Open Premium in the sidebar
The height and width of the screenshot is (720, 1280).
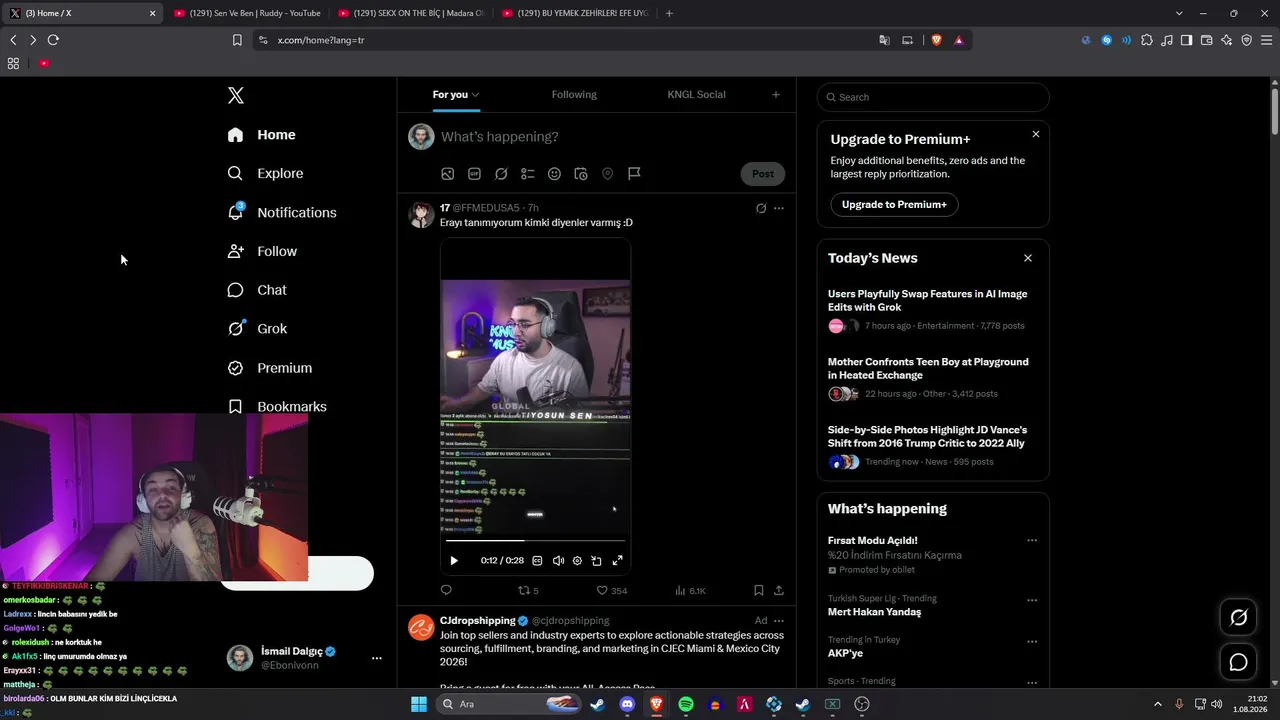[x=270, y=368]
